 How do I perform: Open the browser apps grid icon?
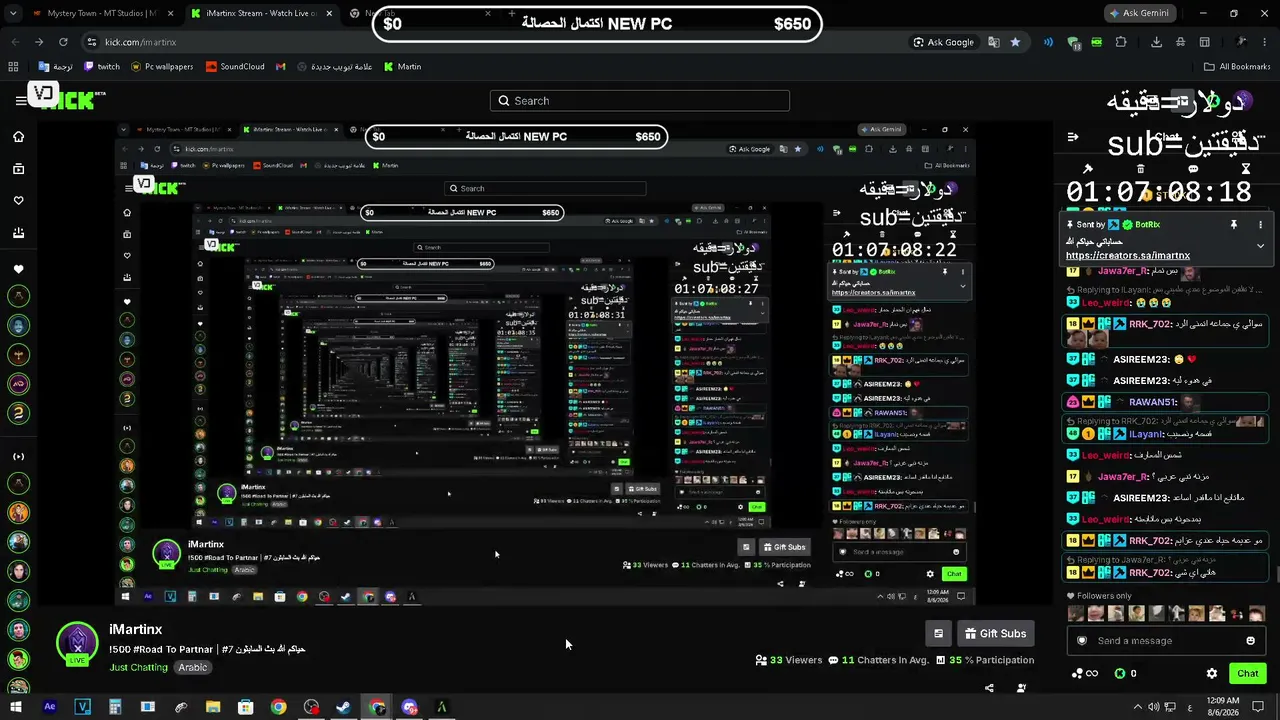coord(13,67)
